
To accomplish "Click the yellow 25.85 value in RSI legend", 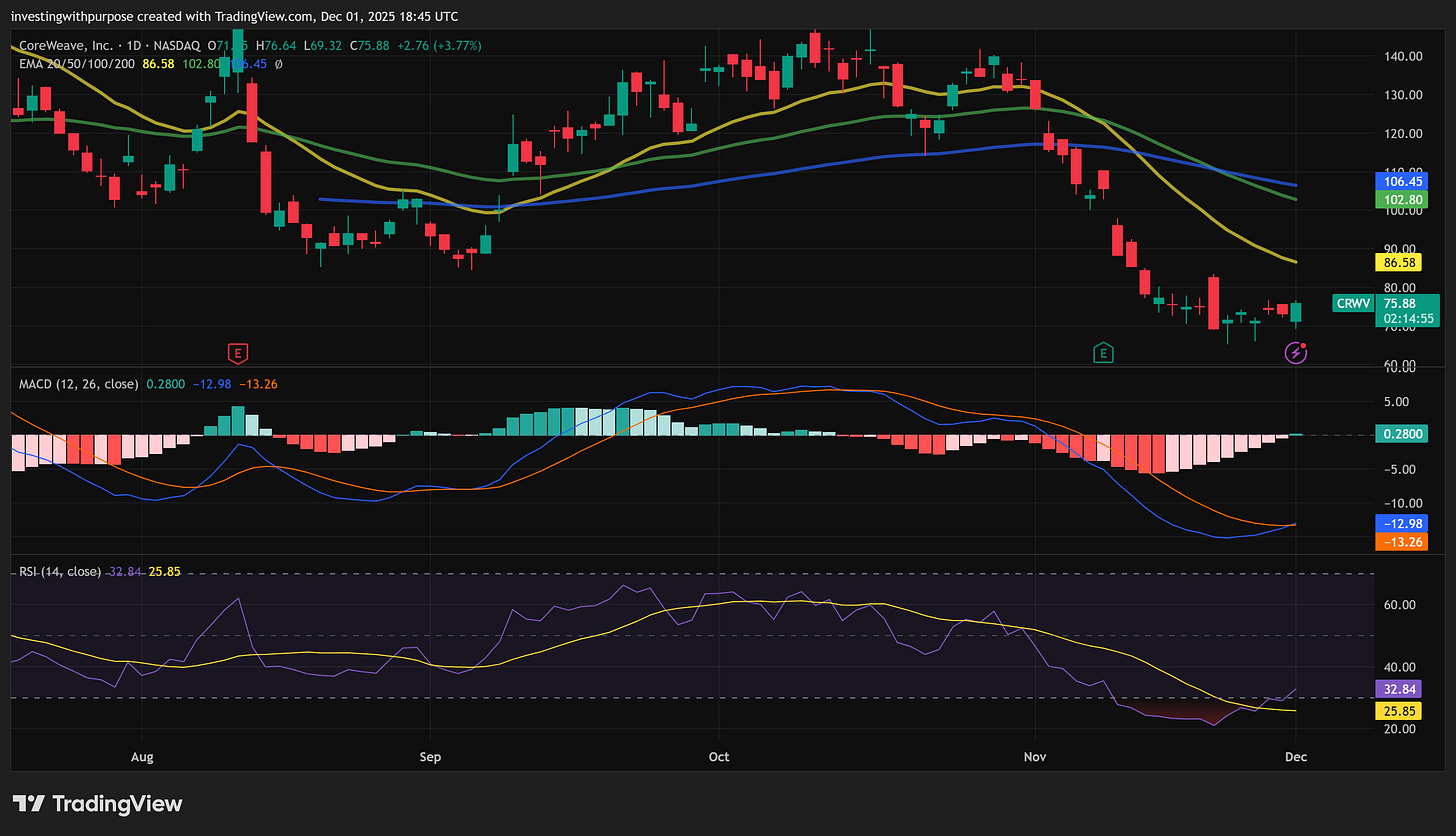I will click(165, 572).
